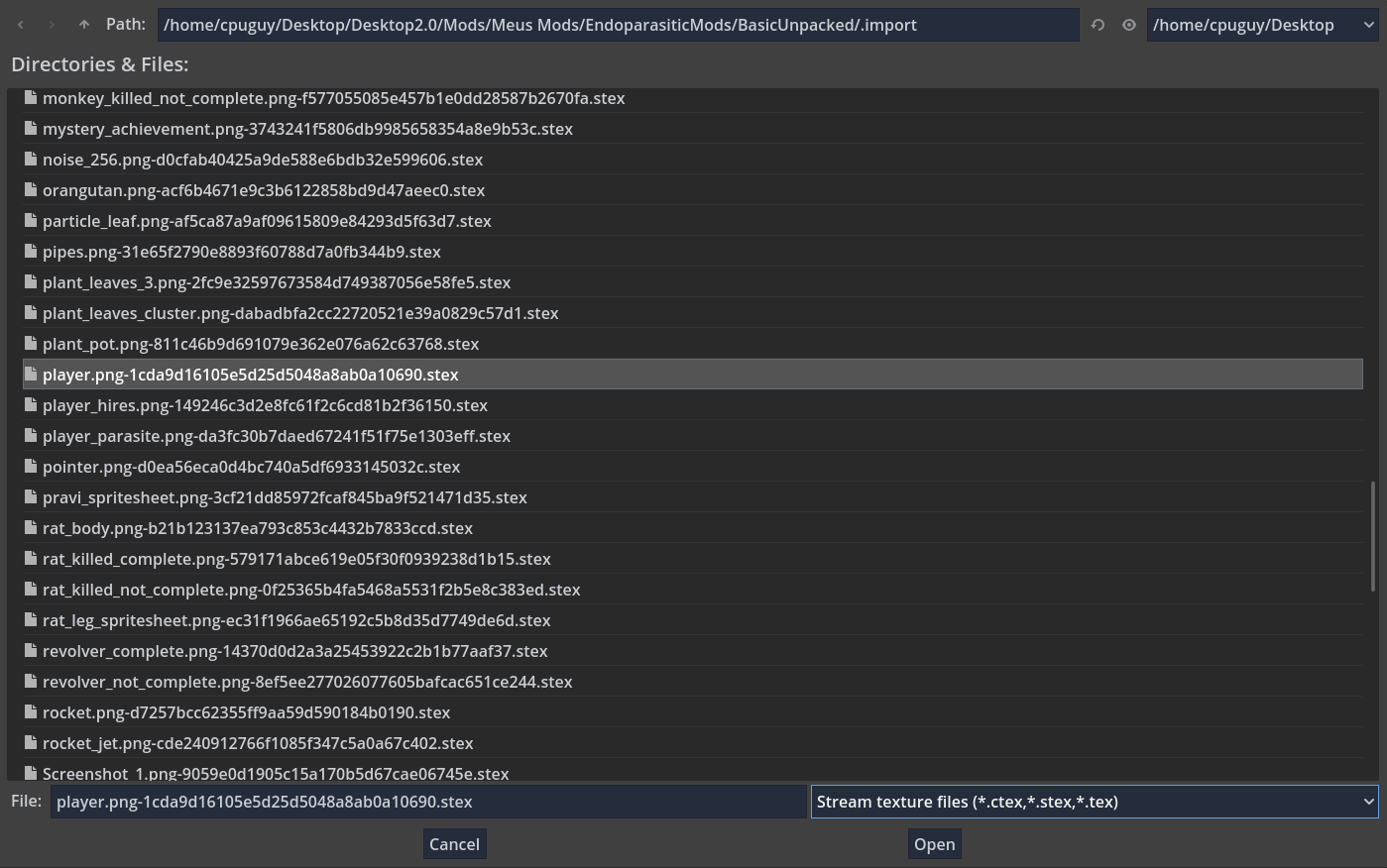This screenshot has height=868, width=1387.
Task: Click the file icon next to orangutan.png
Action: point(31,190)
